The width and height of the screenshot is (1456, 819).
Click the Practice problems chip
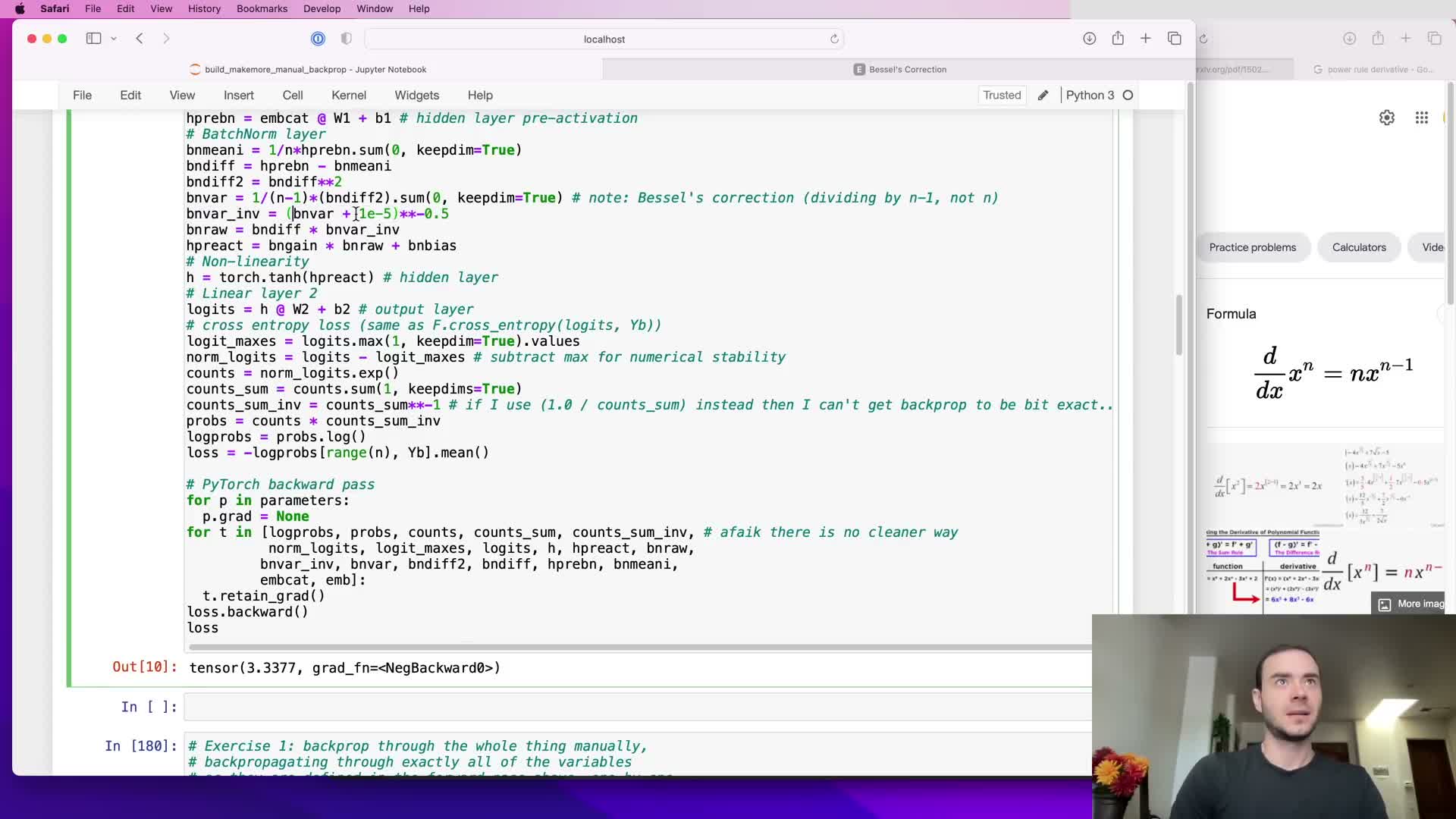click(x=1252, y=247)
